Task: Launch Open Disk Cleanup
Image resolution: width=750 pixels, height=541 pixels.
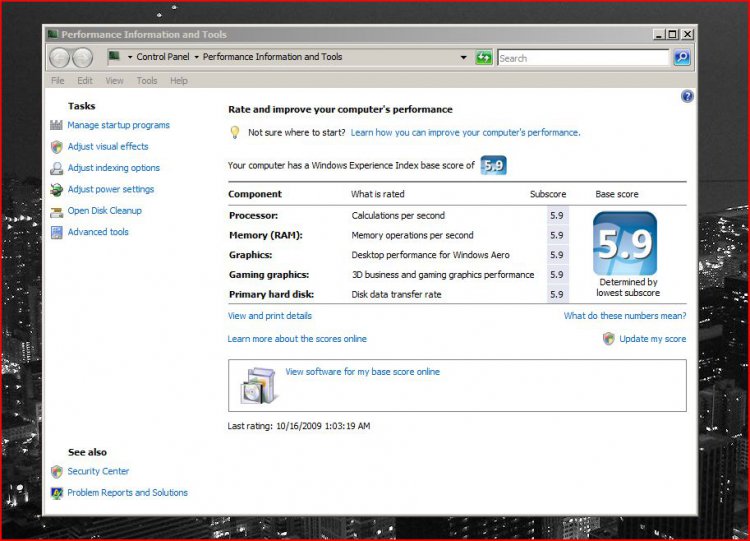Action: pos(105,211)
